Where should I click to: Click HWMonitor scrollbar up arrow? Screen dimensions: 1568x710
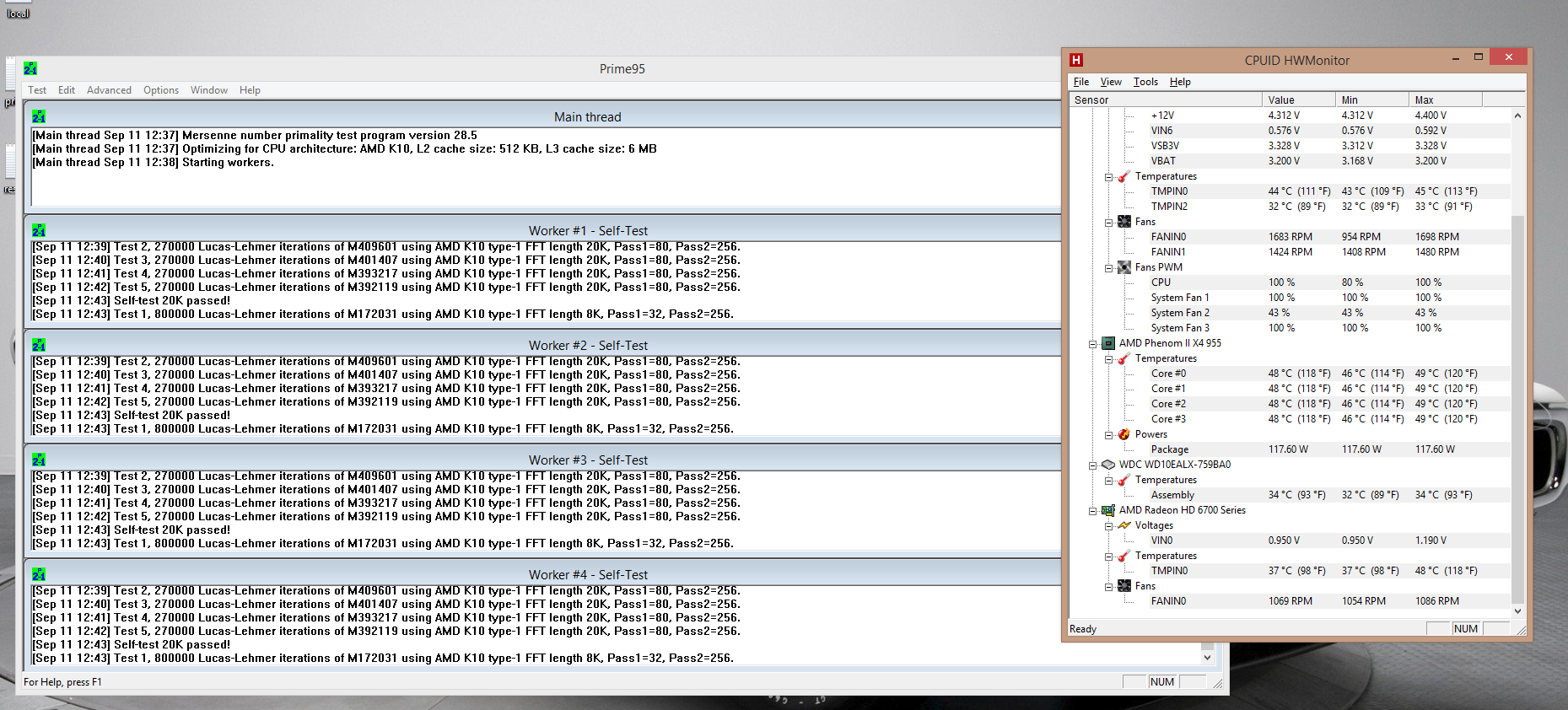coord(1517,116)
